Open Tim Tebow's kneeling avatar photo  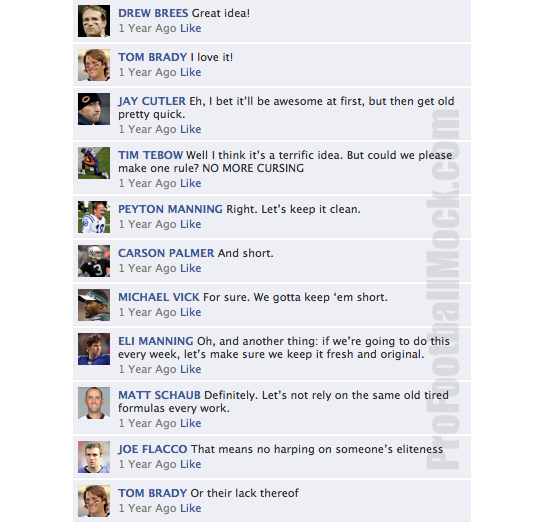pyautogui.click(x=94, y=163)
